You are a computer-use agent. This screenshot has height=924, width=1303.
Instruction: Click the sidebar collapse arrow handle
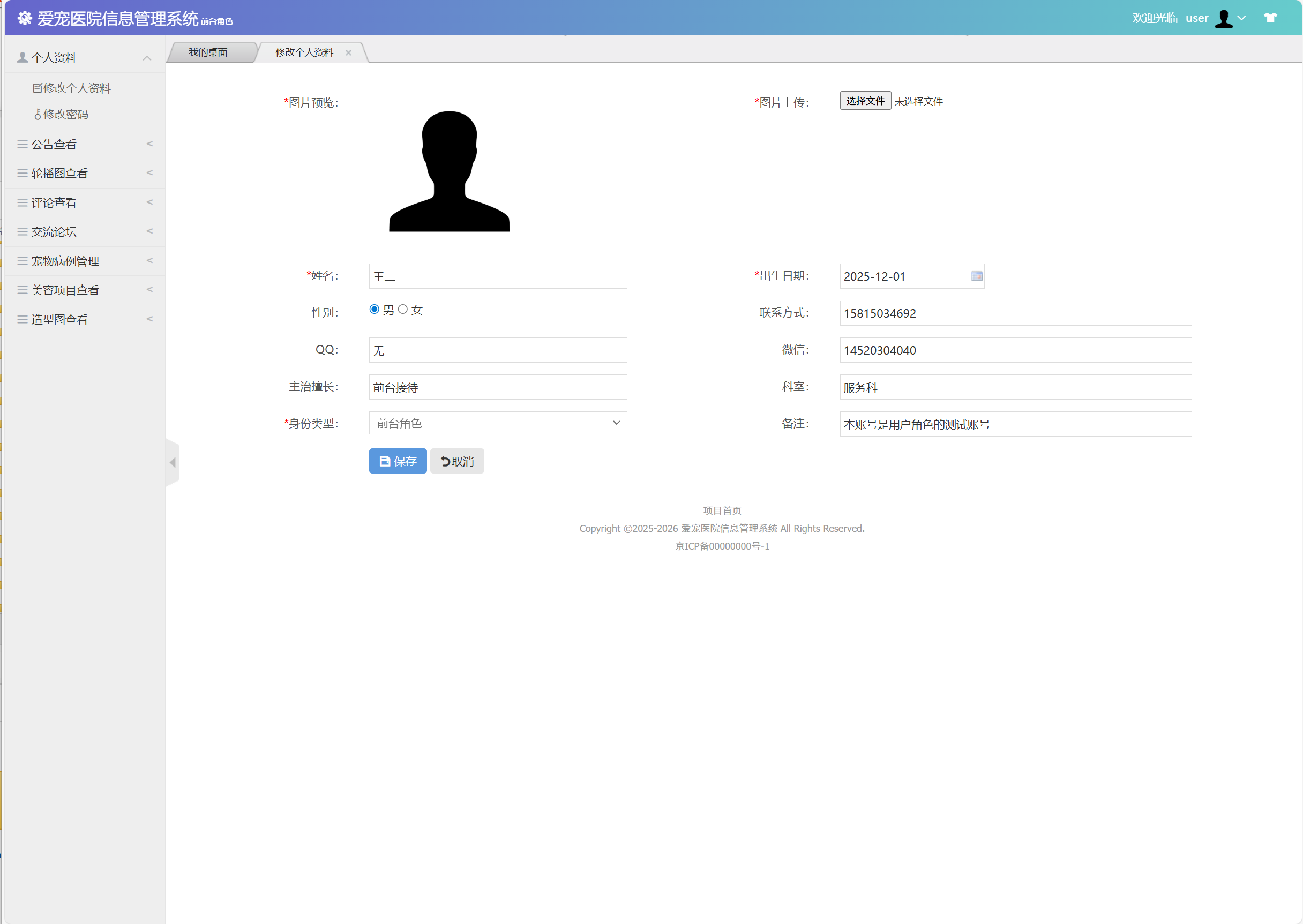tap(173, 462)
